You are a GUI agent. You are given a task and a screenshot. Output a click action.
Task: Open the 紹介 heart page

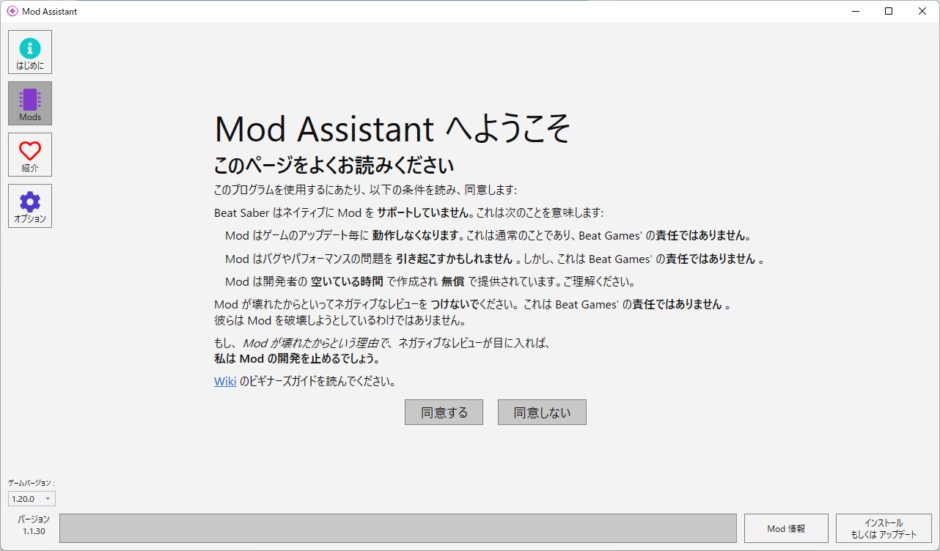(x=30, y=155)
